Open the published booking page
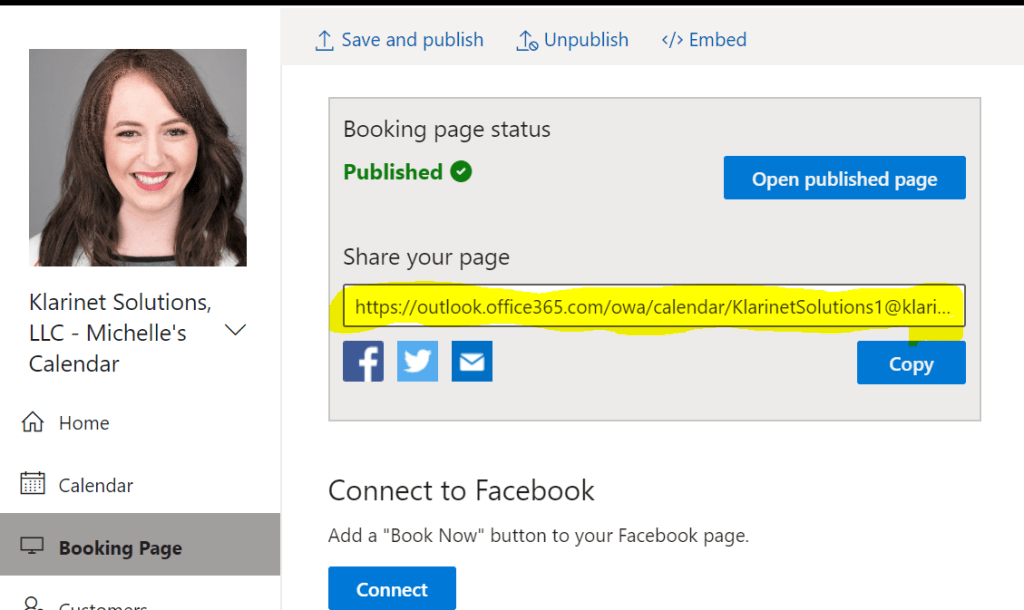This screenshot has width=1024, height=610. click(x=844, y=179)
